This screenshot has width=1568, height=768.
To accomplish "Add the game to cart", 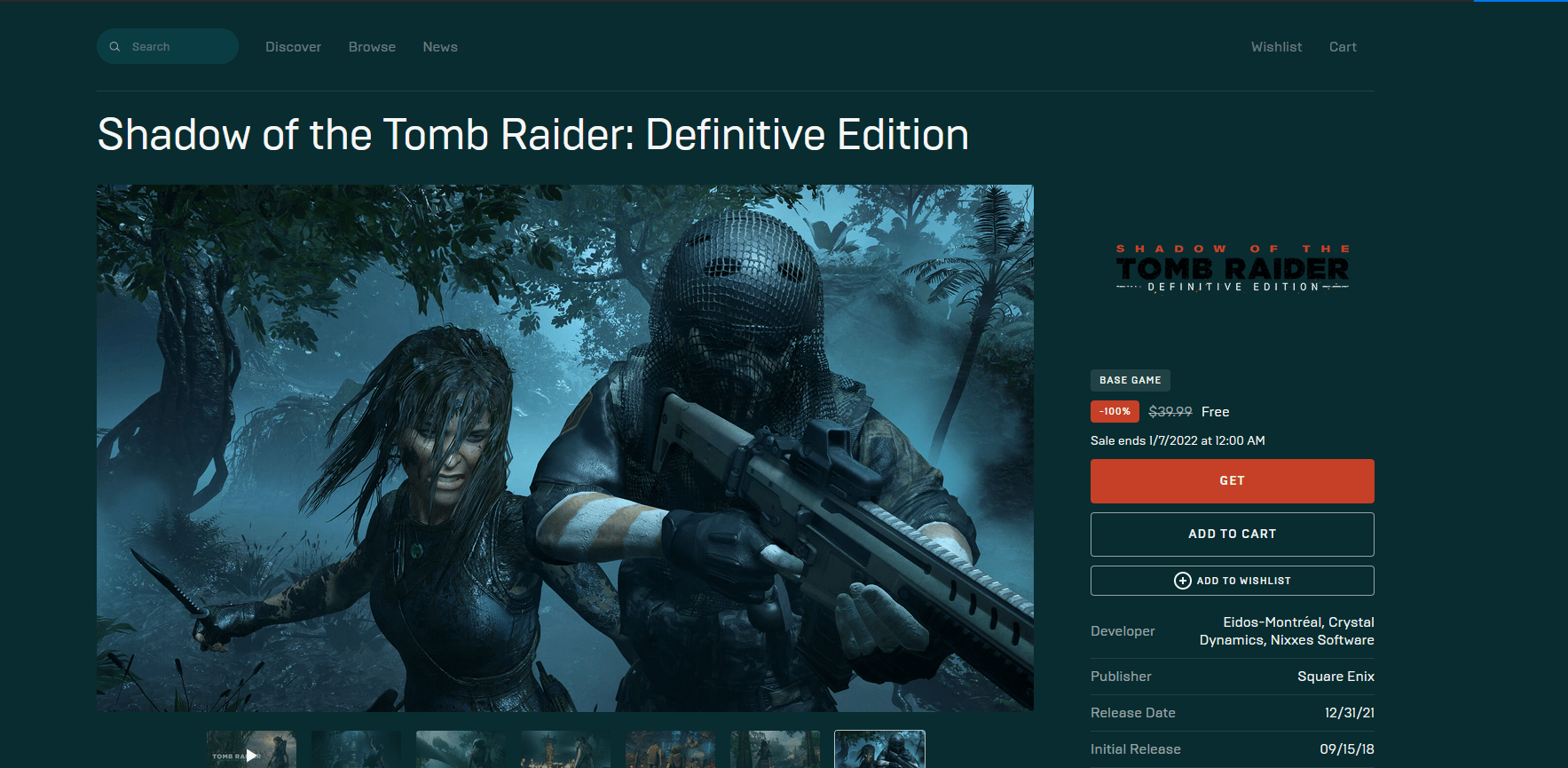I will (x=1232, y=534).
